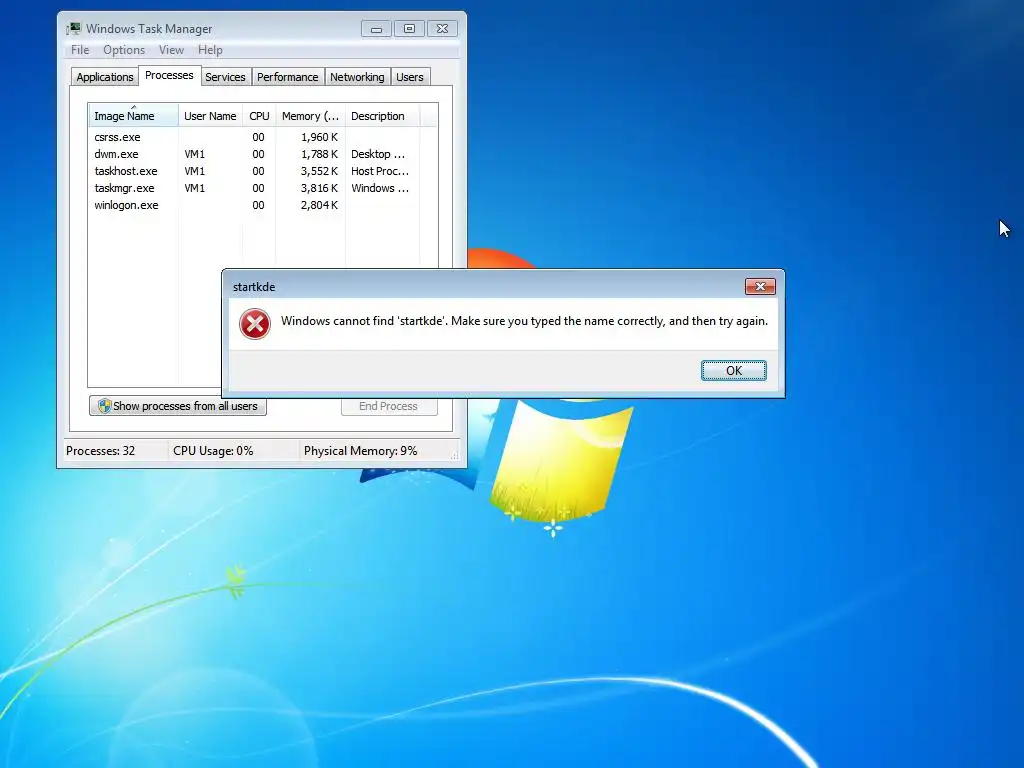Click the 1,960 K memory value
The height and width of the screenshot is (768, 1024).
tap(319, 137)
